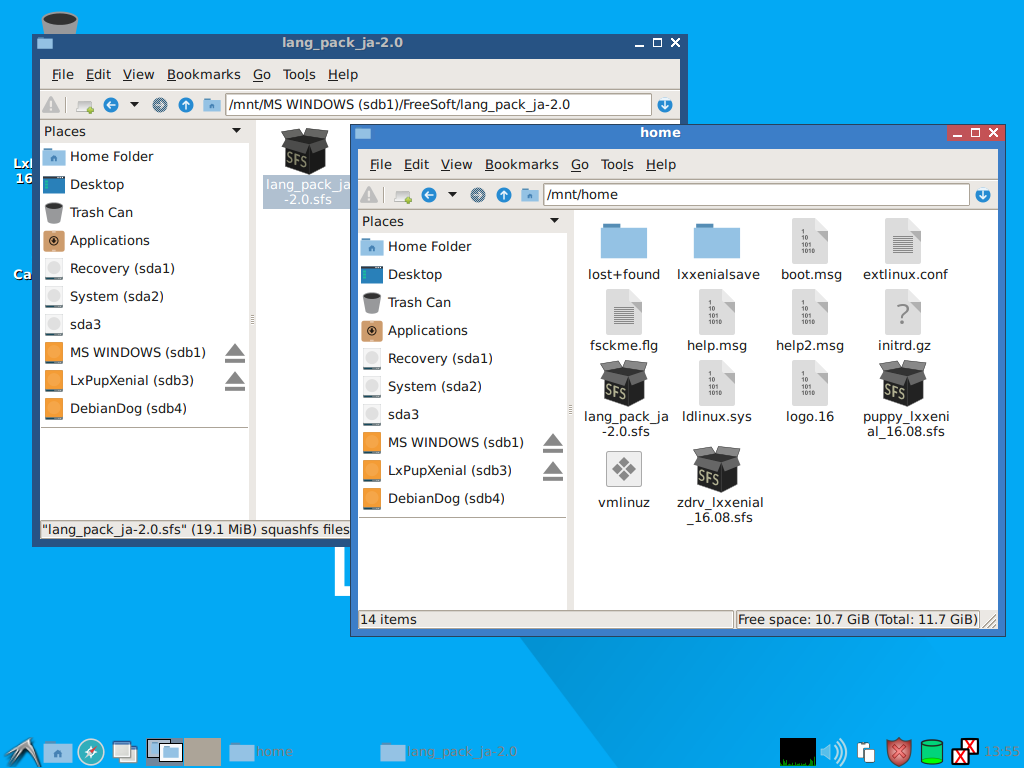Click the Forward arrow in home window toolbar
The image size is (1024, 768).
478,195
